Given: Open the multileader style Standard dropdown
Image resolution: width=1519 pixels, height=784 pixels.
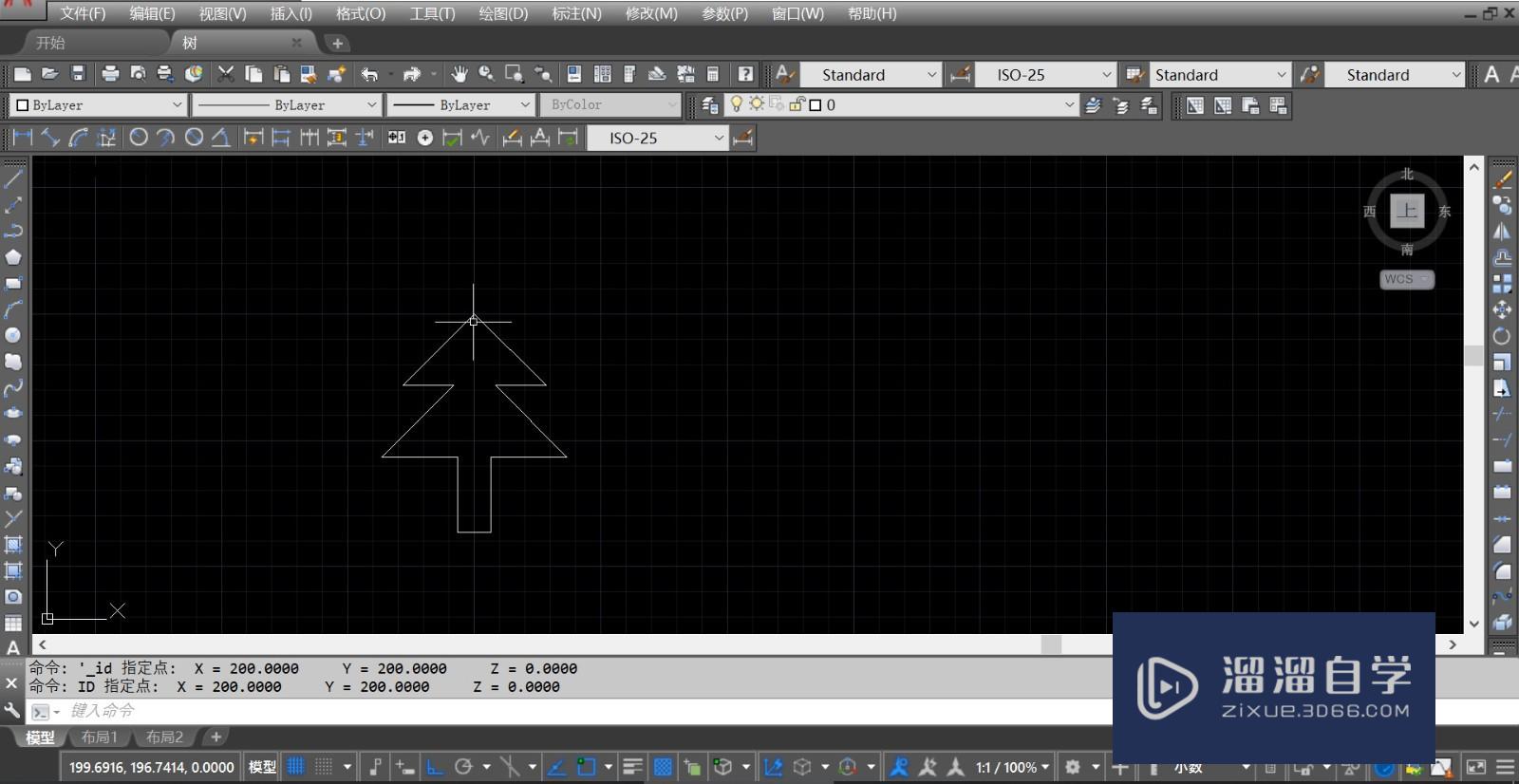Looking at the screenshot, I should [1394, 74].
